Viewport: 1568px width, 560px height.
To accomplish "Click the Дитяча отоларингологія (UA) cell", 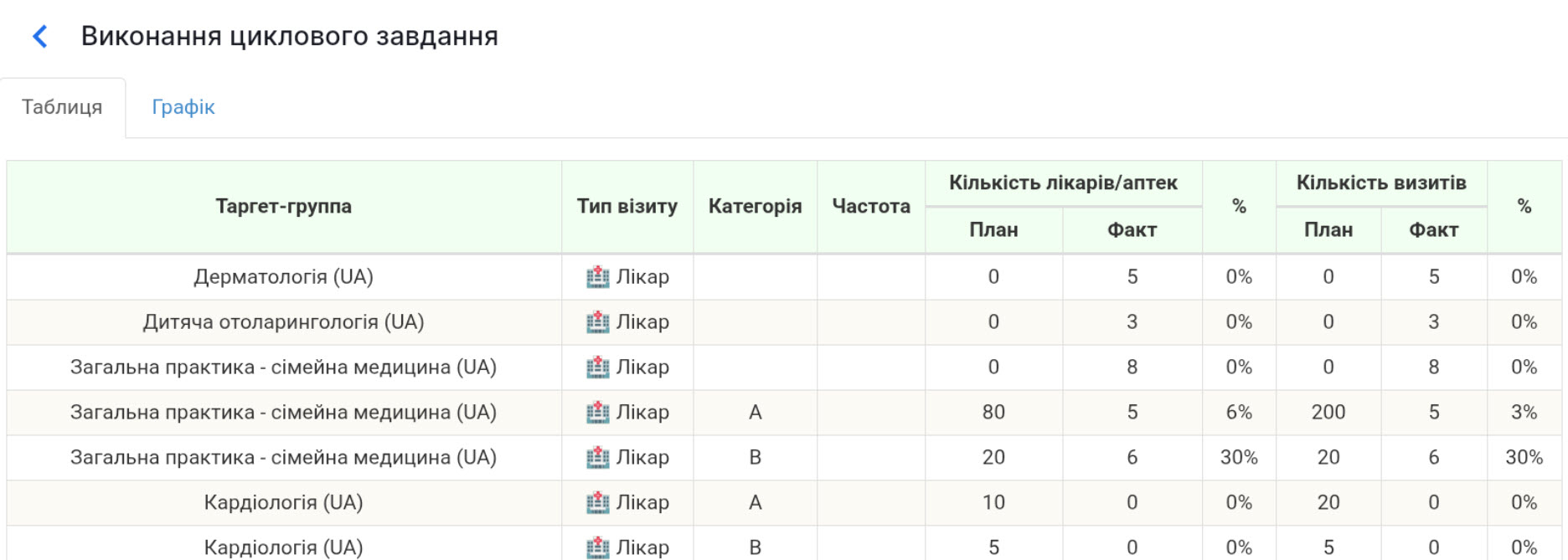I will (x=283, y=322).
